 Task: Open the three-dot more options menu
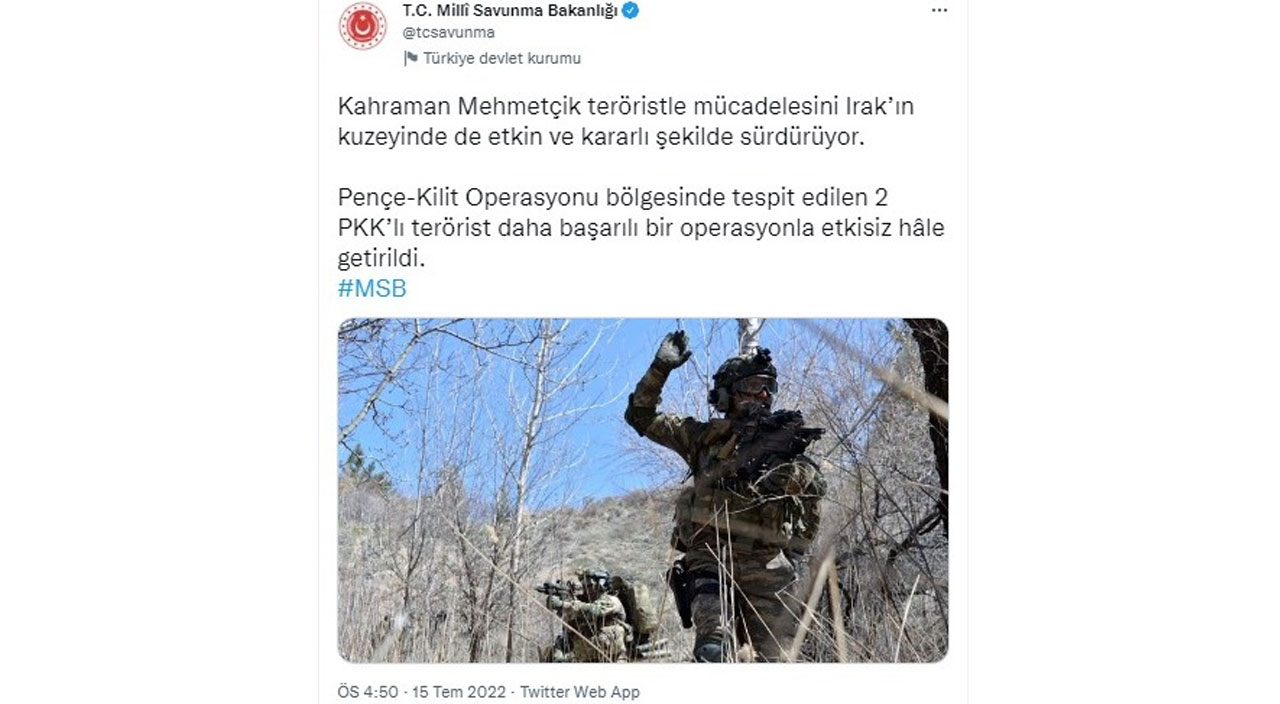tap(939, 10)
